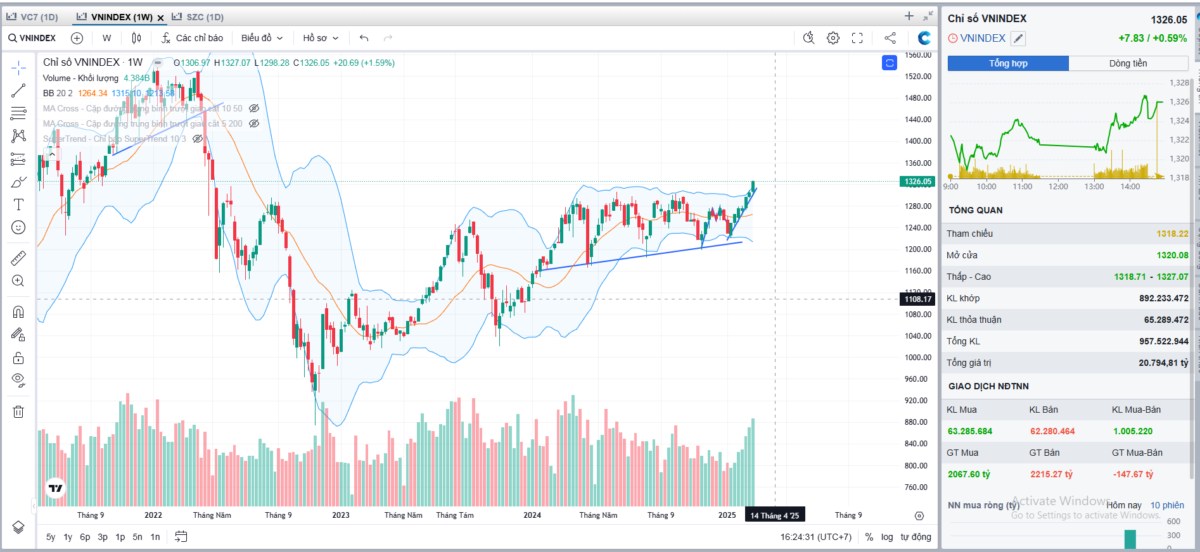Toggle hide all drawings eye icon
The image size is (1200, 552).
(18, 379)
